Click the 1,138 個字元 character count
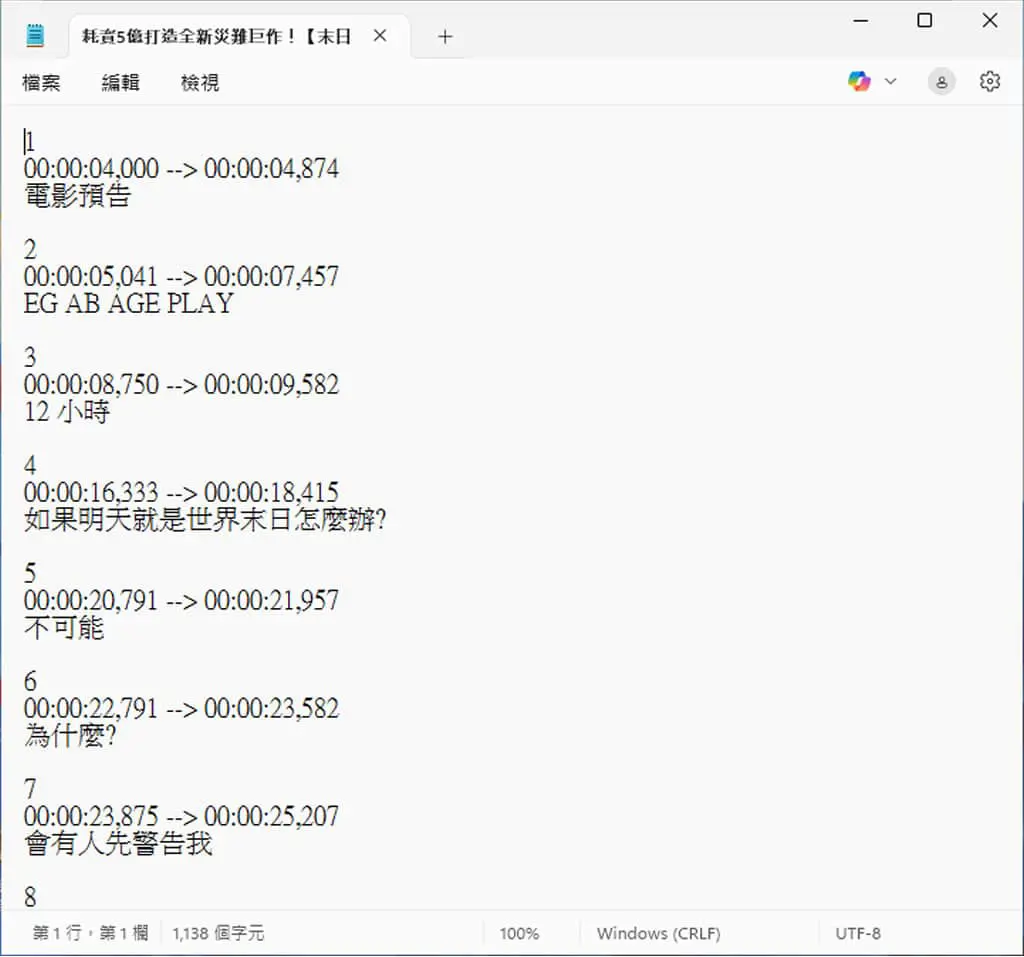Viewport: 1024px width, 957px height. click(218, 933)
